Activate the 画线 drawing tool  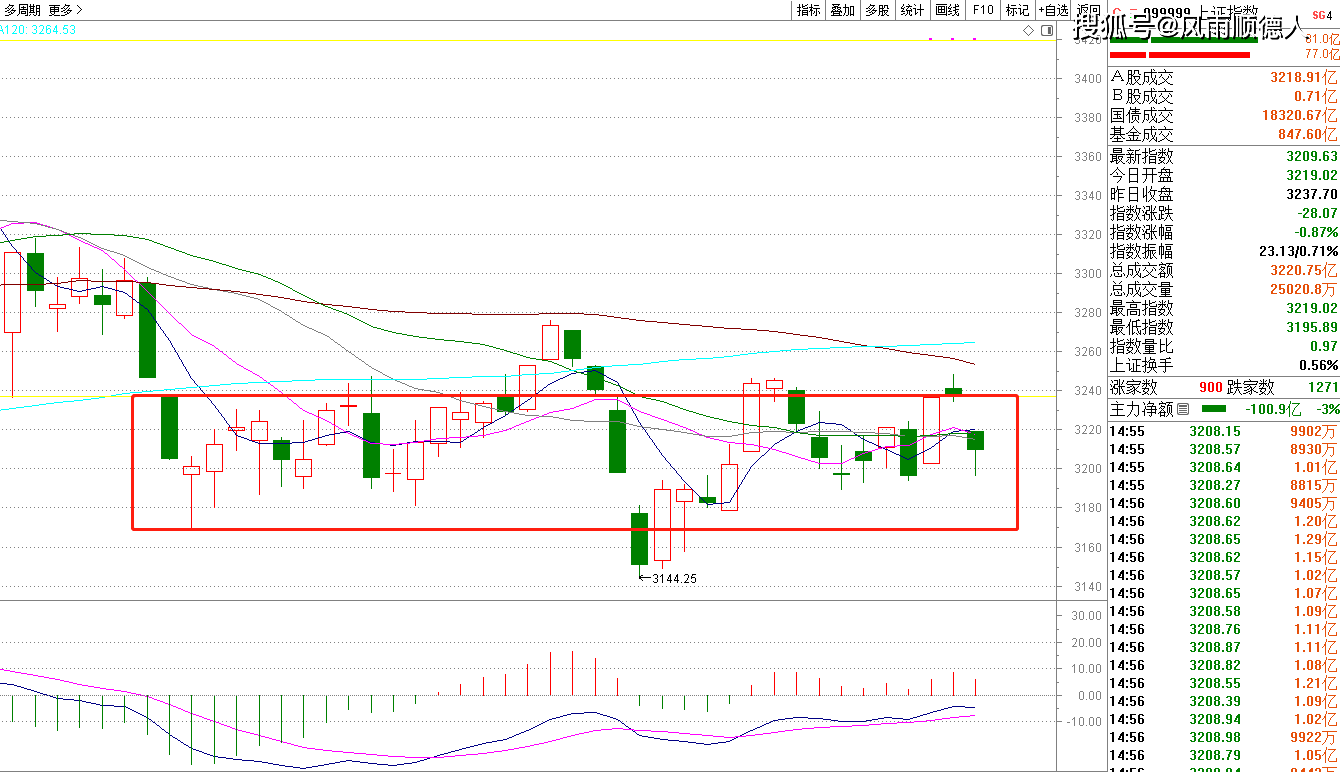(x=947, y=10)
